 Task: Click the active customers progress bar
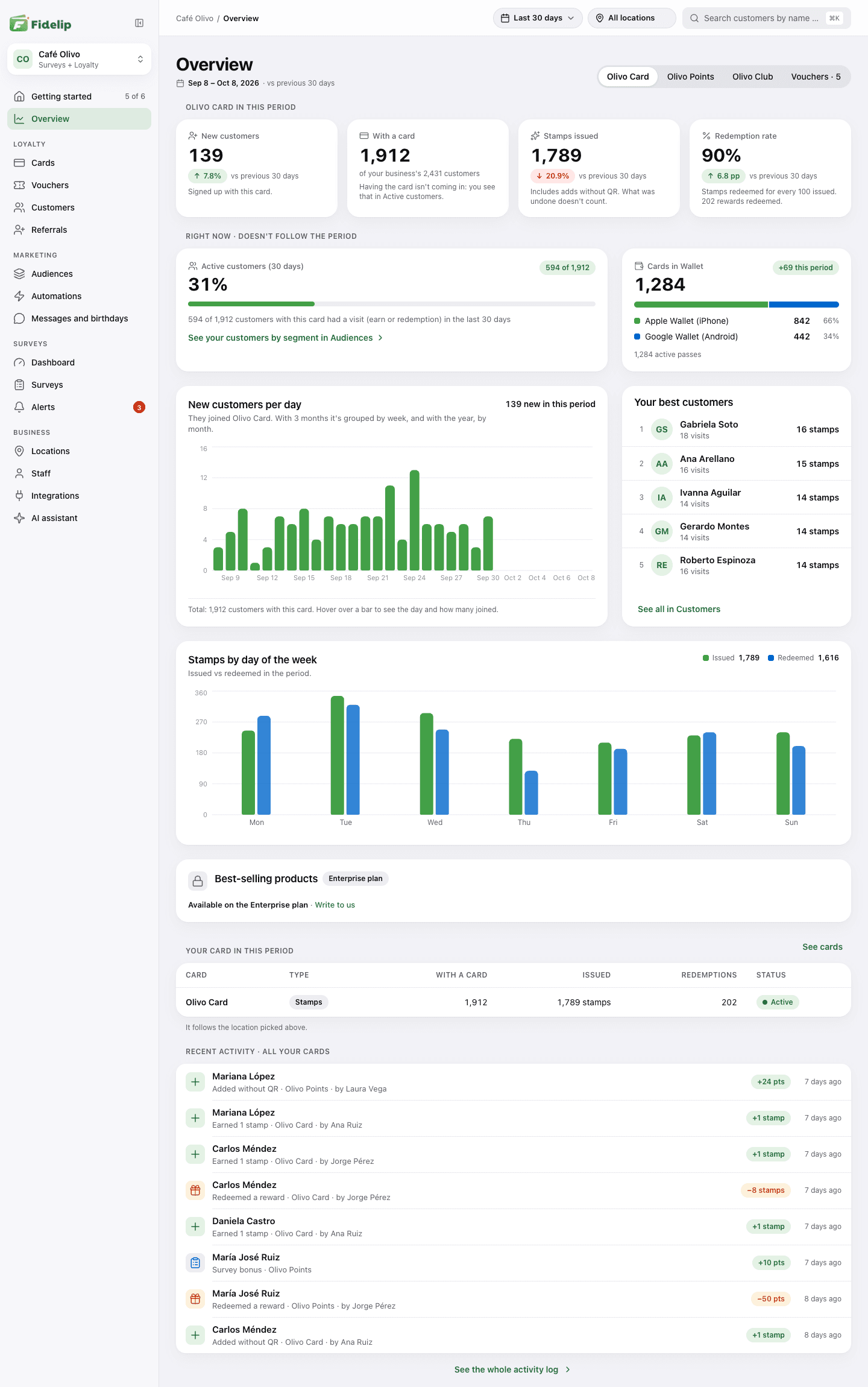click(x=392, y=304)
